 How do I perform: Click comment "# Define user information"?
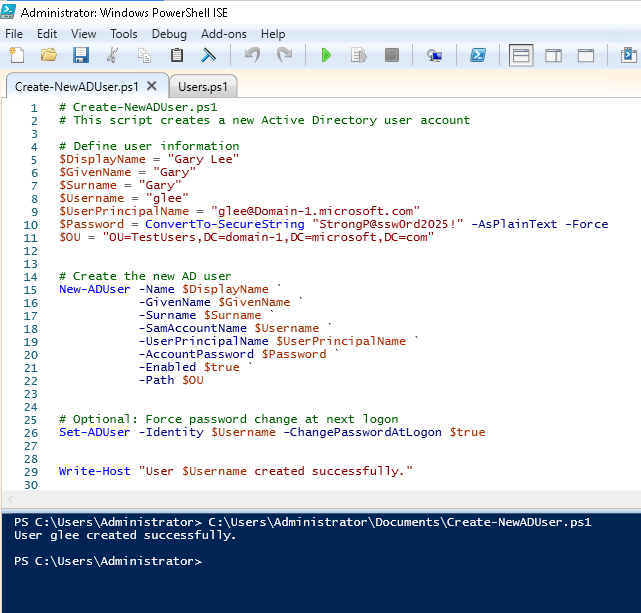point(149,146)
